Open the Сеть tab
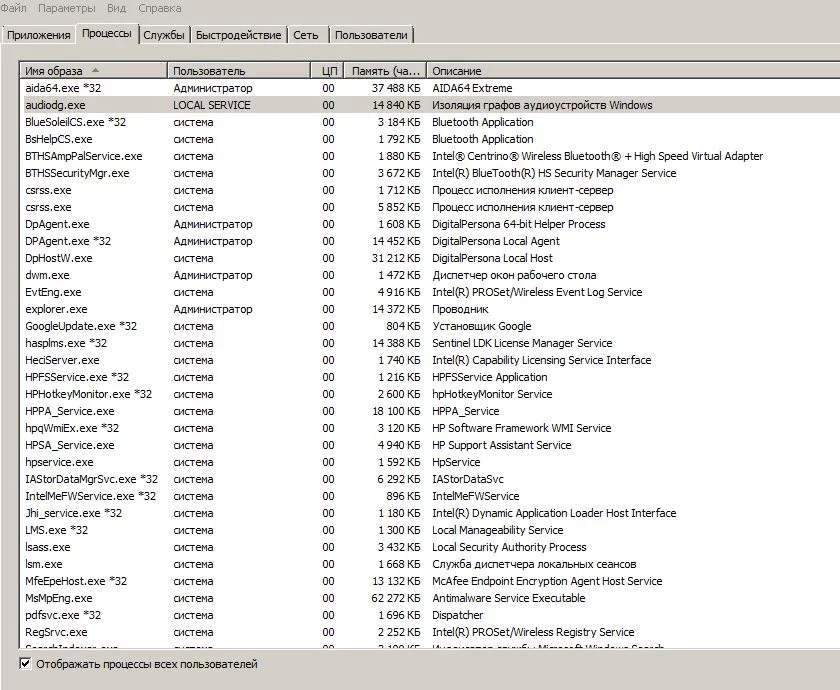This screenshot has width=840, height=690. point(307,33)
